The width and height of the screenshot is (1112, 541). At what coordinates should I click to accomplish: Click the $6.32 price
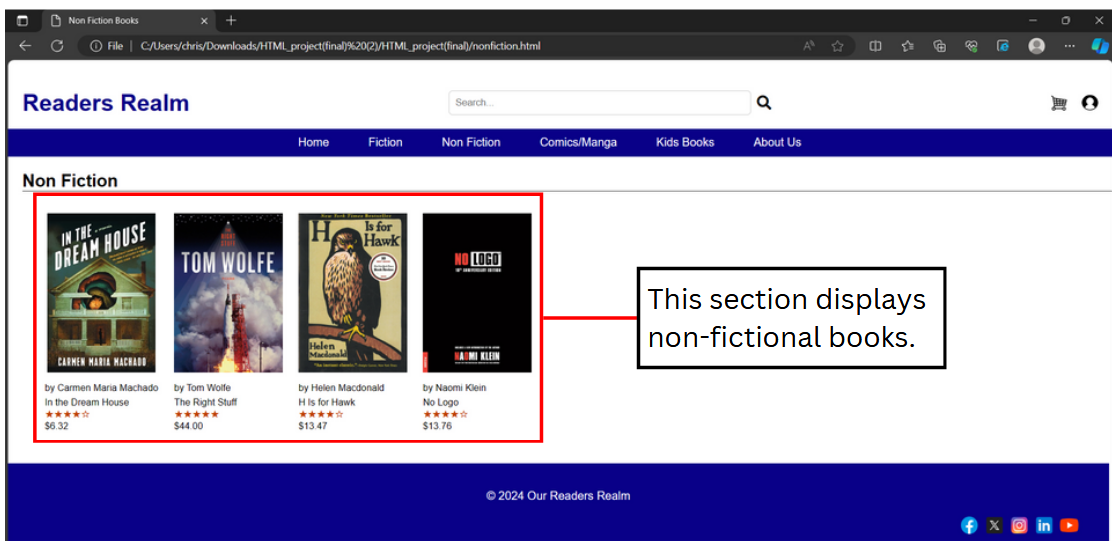(x=57, y=426)
